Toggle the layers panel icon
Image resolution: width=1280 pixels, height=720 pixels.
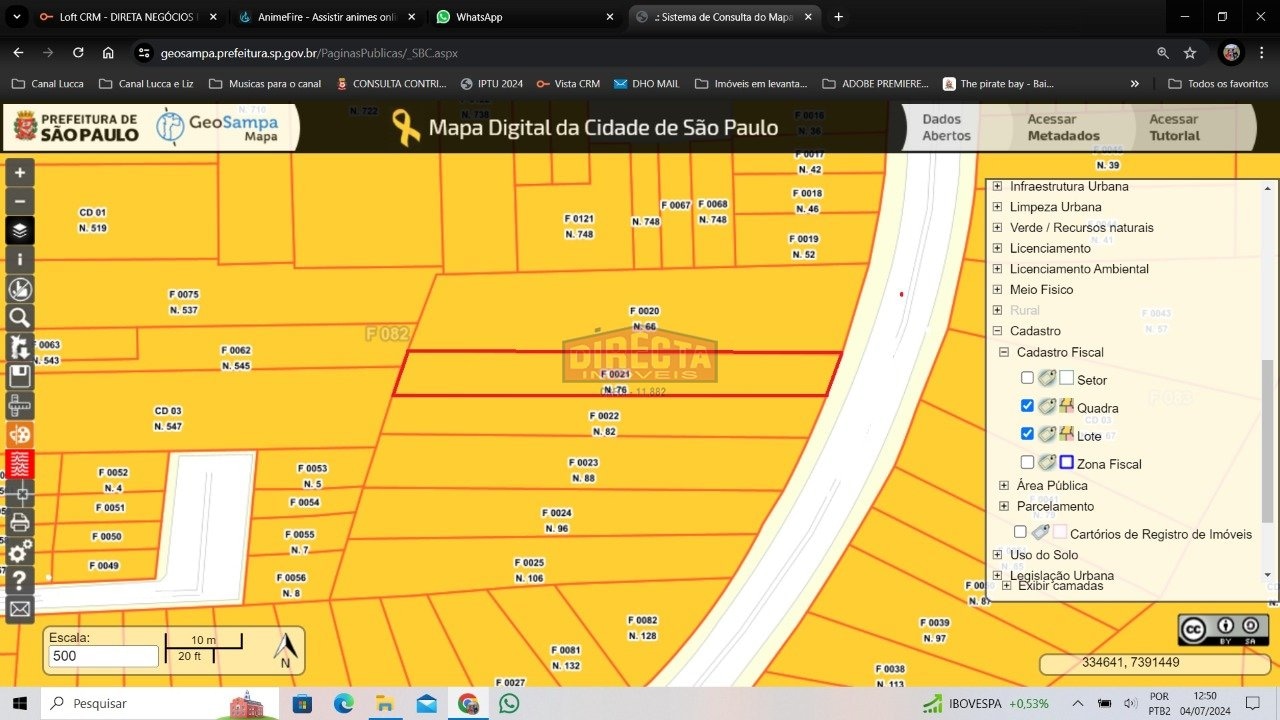pos(20,231)
